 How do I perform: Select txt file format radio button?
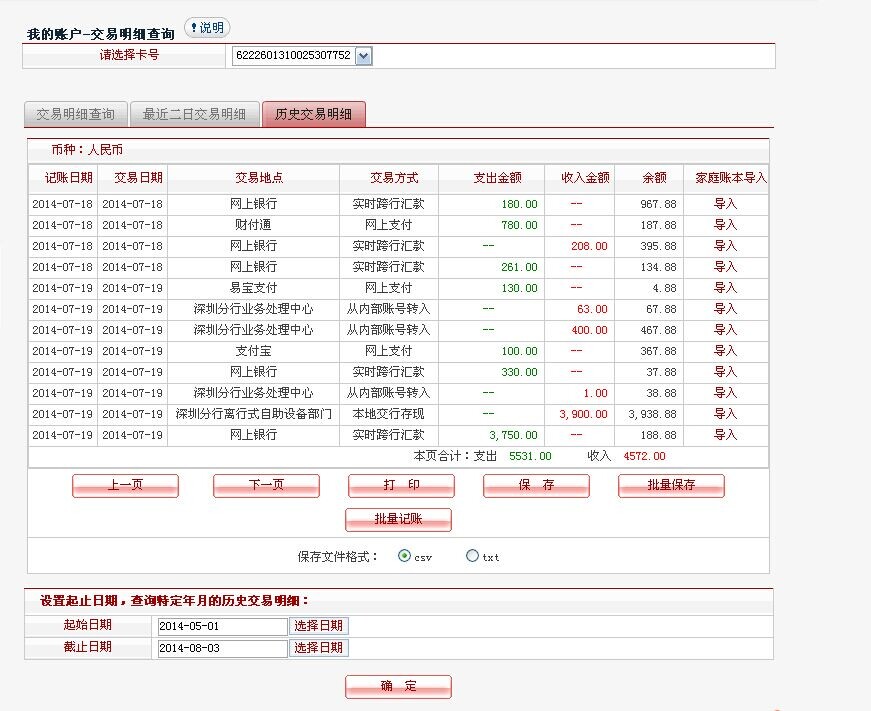pos(472,556)
